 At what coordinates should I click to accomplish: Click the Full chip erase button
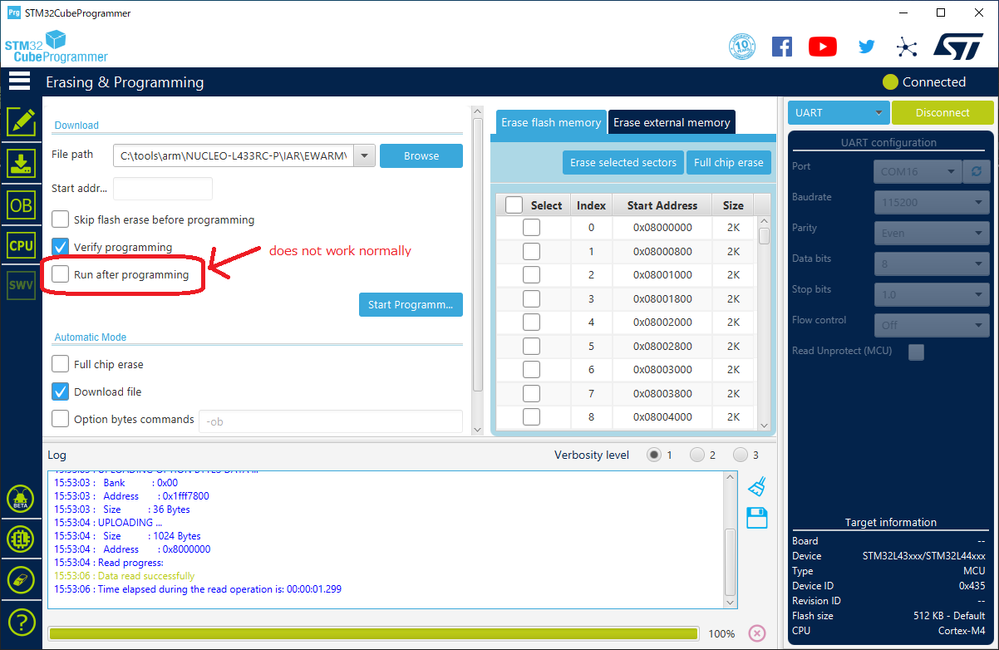[728, 162]
